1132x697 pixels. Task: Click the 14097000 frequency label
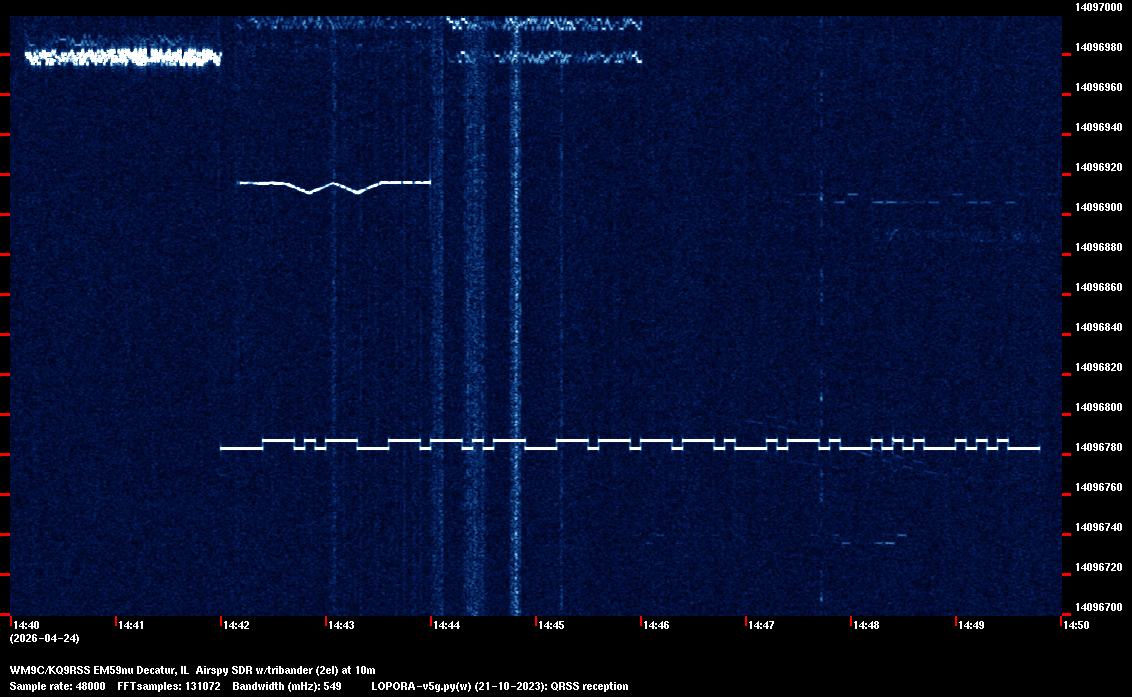[x=1098, y=7]
